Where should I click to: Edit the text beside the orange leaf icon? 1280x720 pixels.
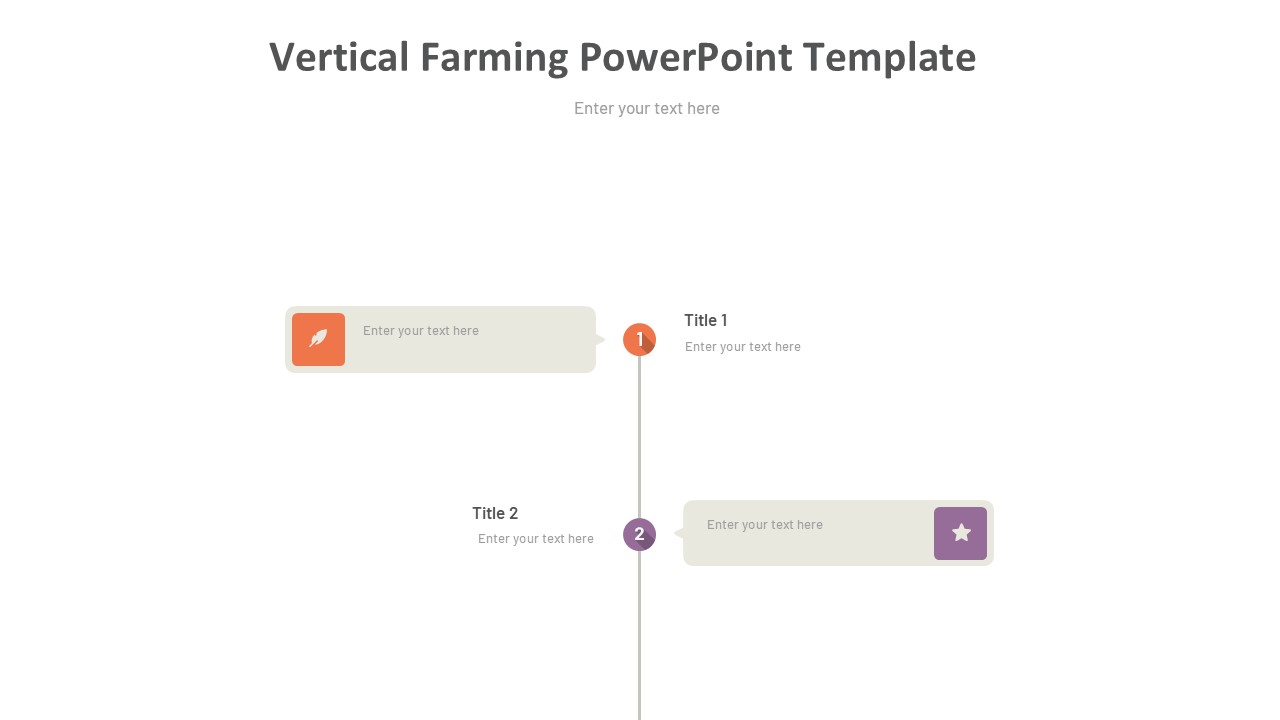[421, 331]
